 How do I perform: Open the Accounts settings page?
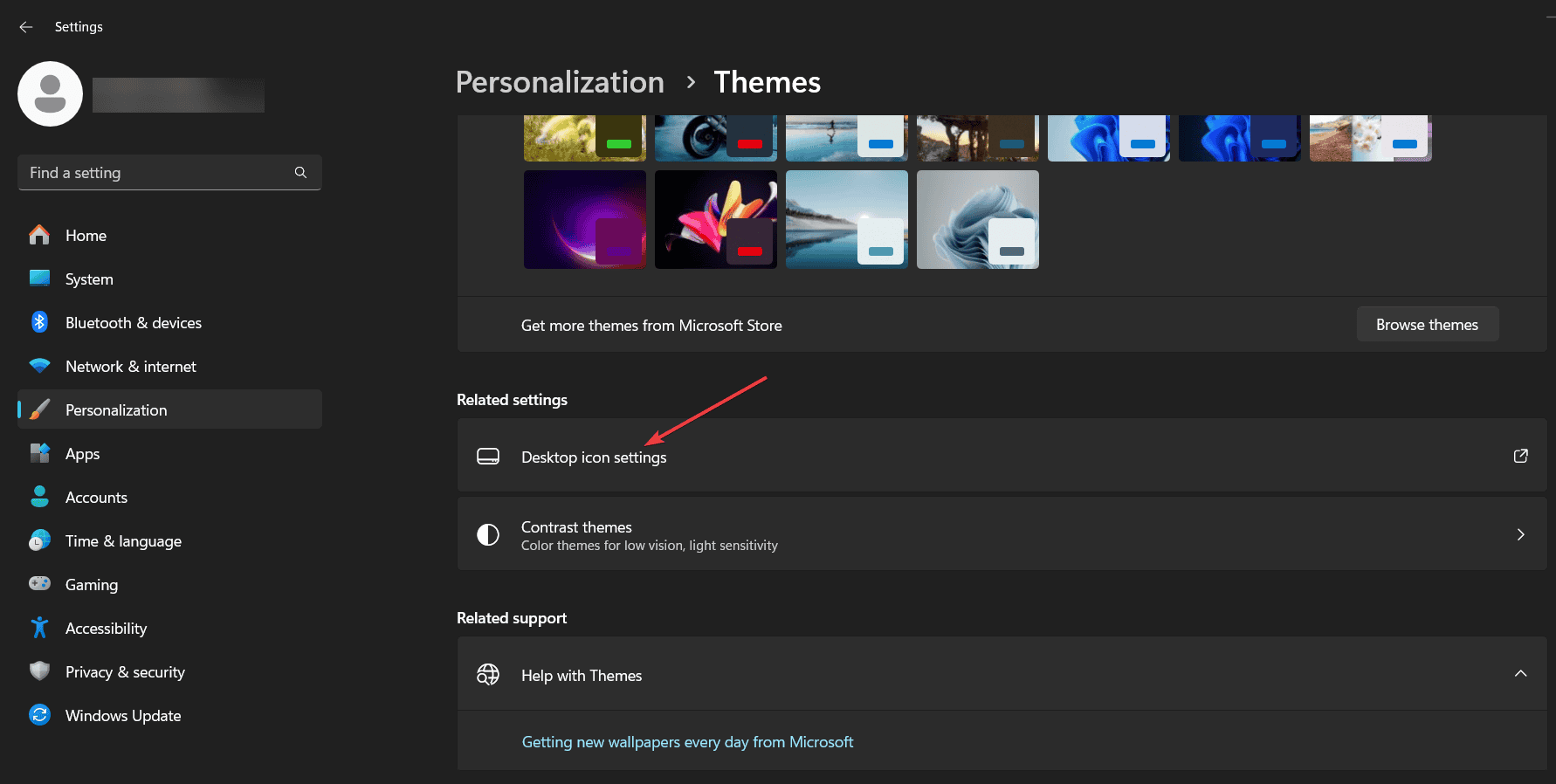click(x=169, y=497)
